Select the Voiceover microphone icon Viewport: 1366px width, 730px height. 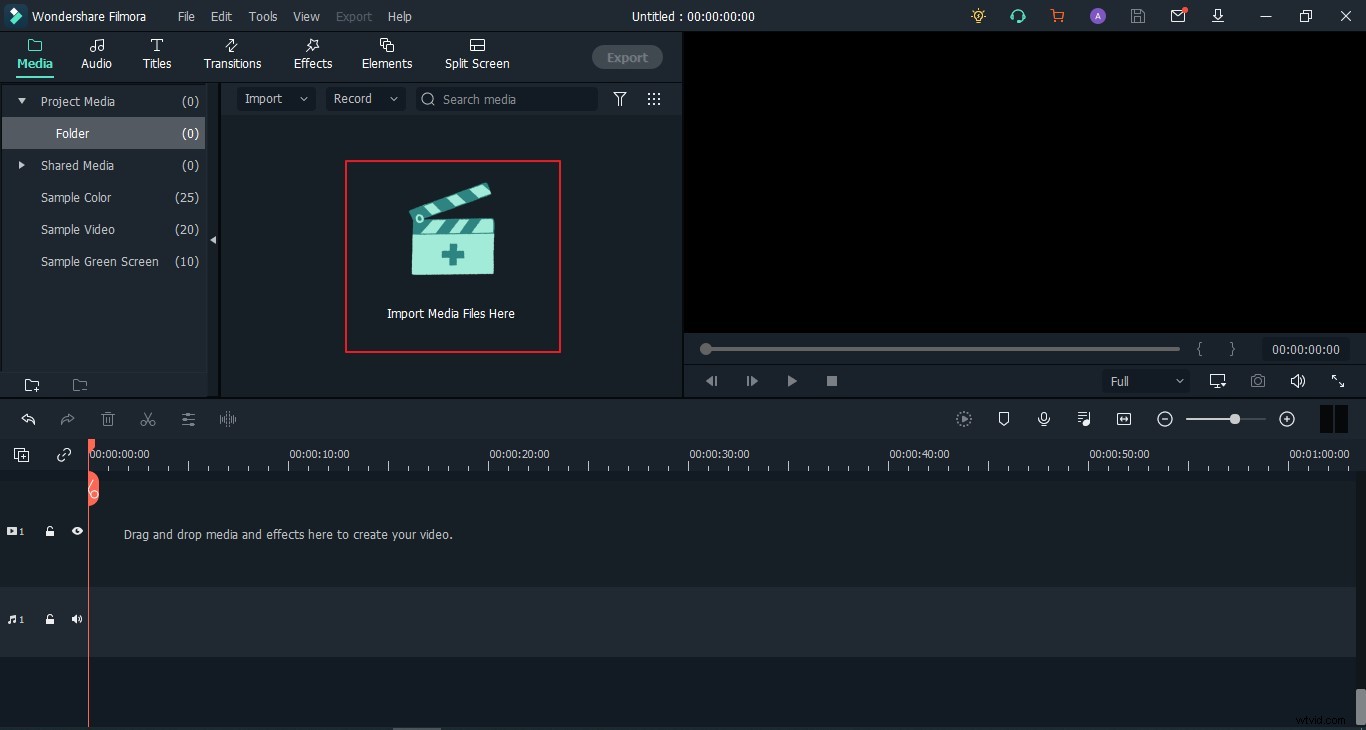pos(1044,420)
